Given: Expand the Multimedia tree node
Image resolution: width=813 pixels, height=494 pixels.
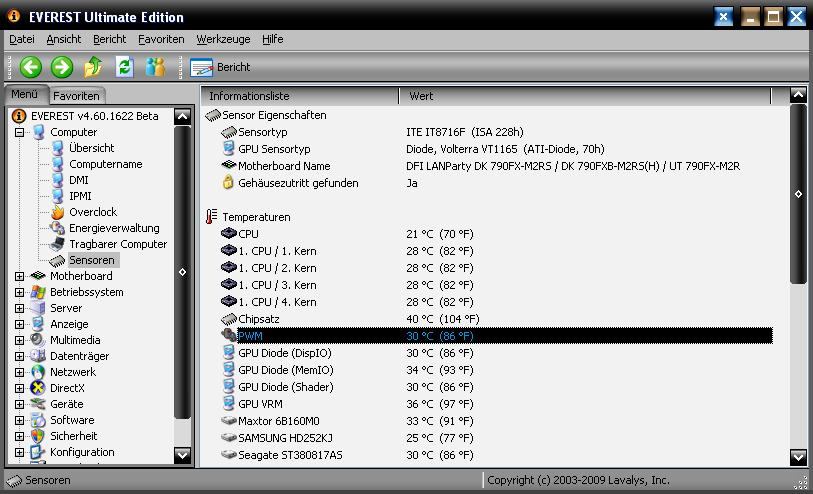Looking at the screenshot, I should [x=19, y=341].
